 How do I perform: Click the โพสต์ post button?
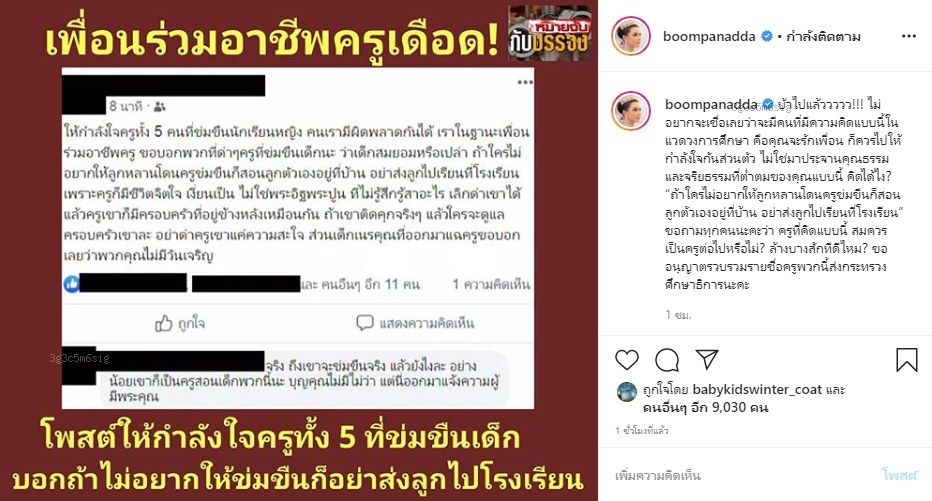click(x=900, y=474)
